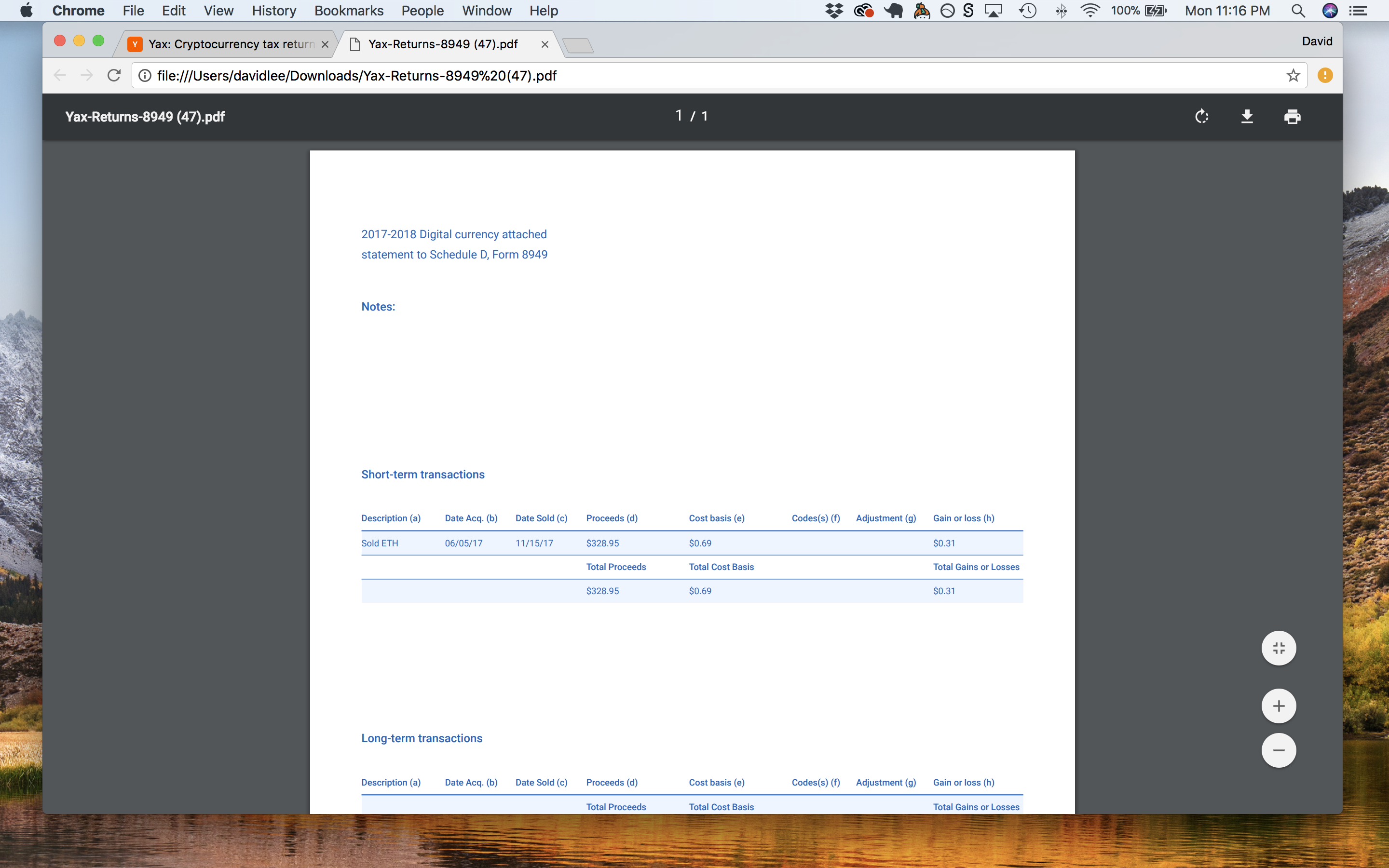Zoom in on the PDF
The image size is (1389, 868).
coord(1278,705)
